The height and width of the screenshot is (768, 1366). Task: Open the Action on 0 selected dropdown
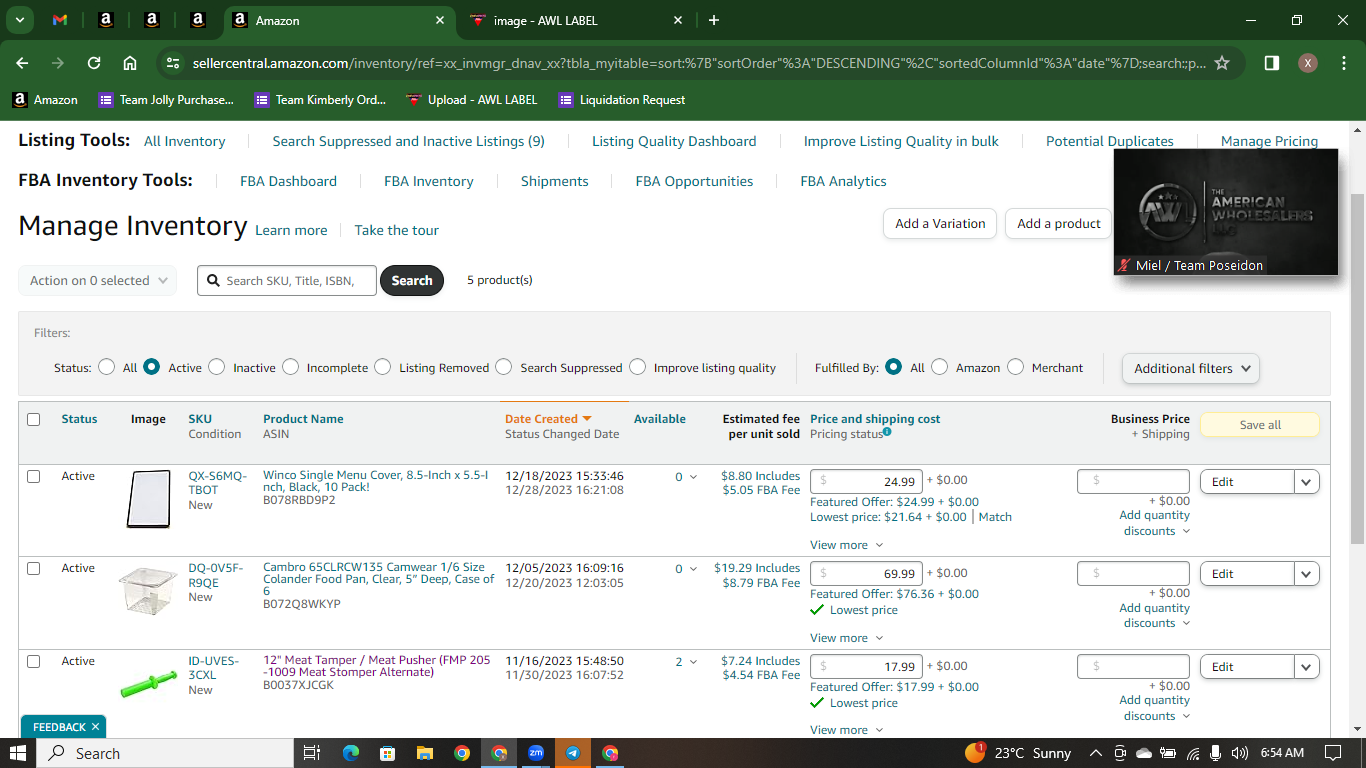tap(98, 281)
